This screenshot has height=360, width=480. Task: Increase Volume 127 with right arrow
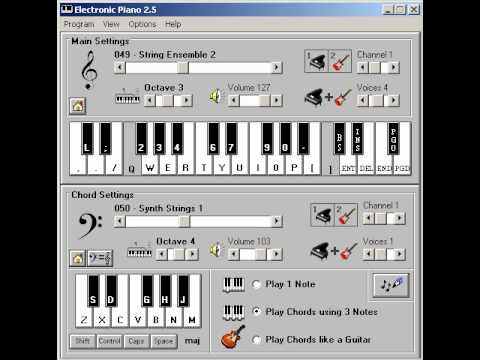click(276, 100)
